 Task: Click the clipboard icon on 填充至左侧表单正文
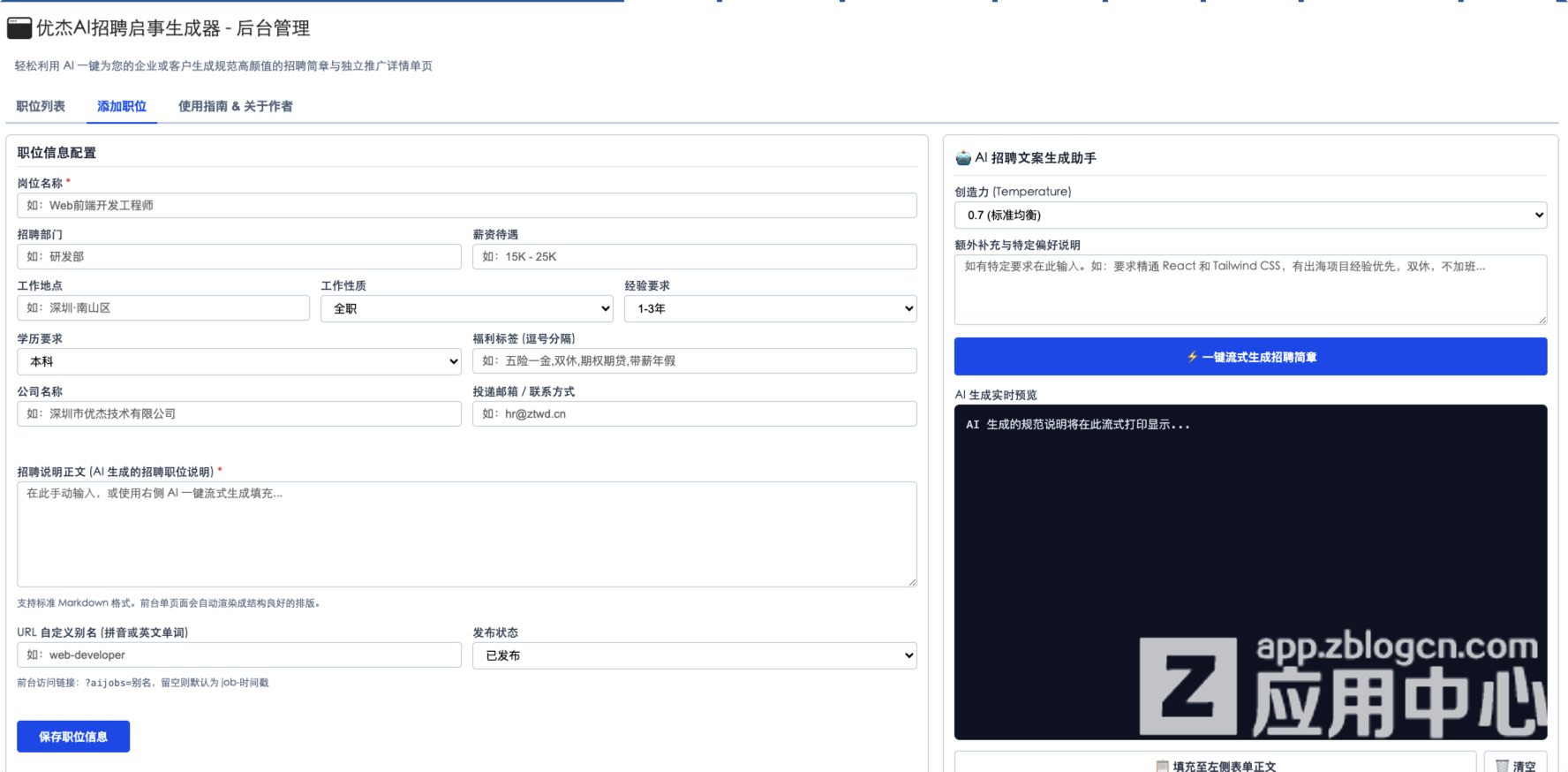point(1163,766)
